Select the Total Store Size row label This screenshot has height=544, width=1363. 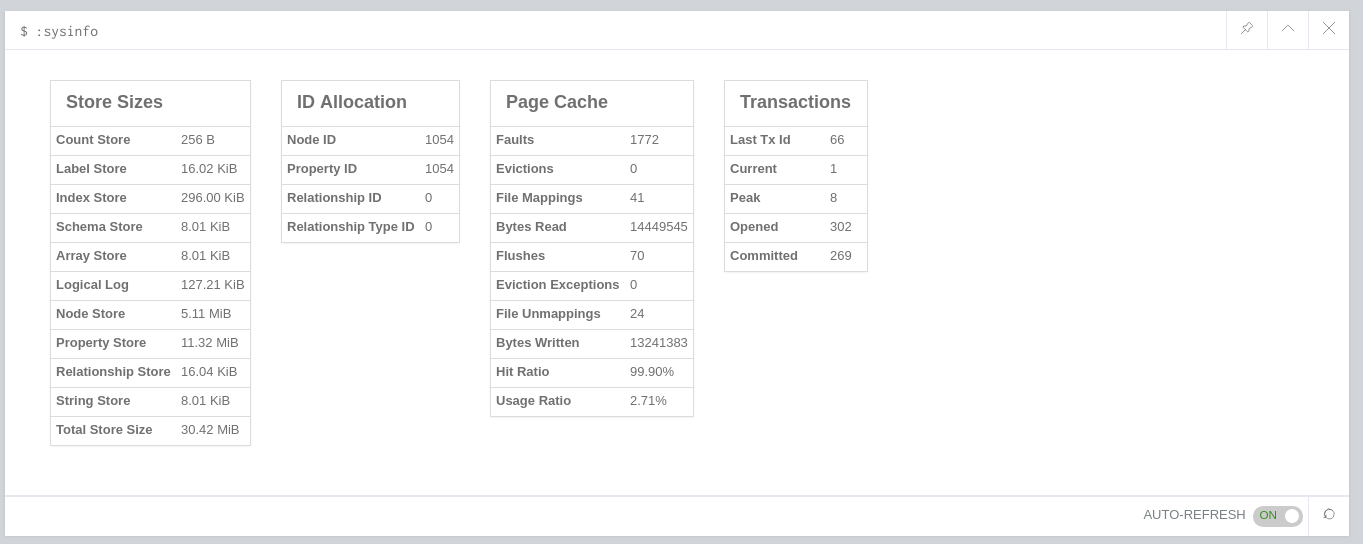click(104, 430)
